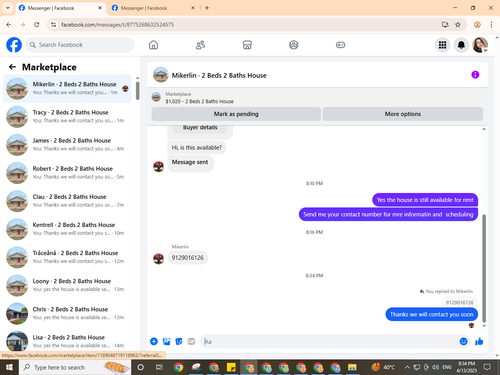The height and width of the screenshot is (375, 500).
Task: Reload the page in Chrome
Action: 37,24
